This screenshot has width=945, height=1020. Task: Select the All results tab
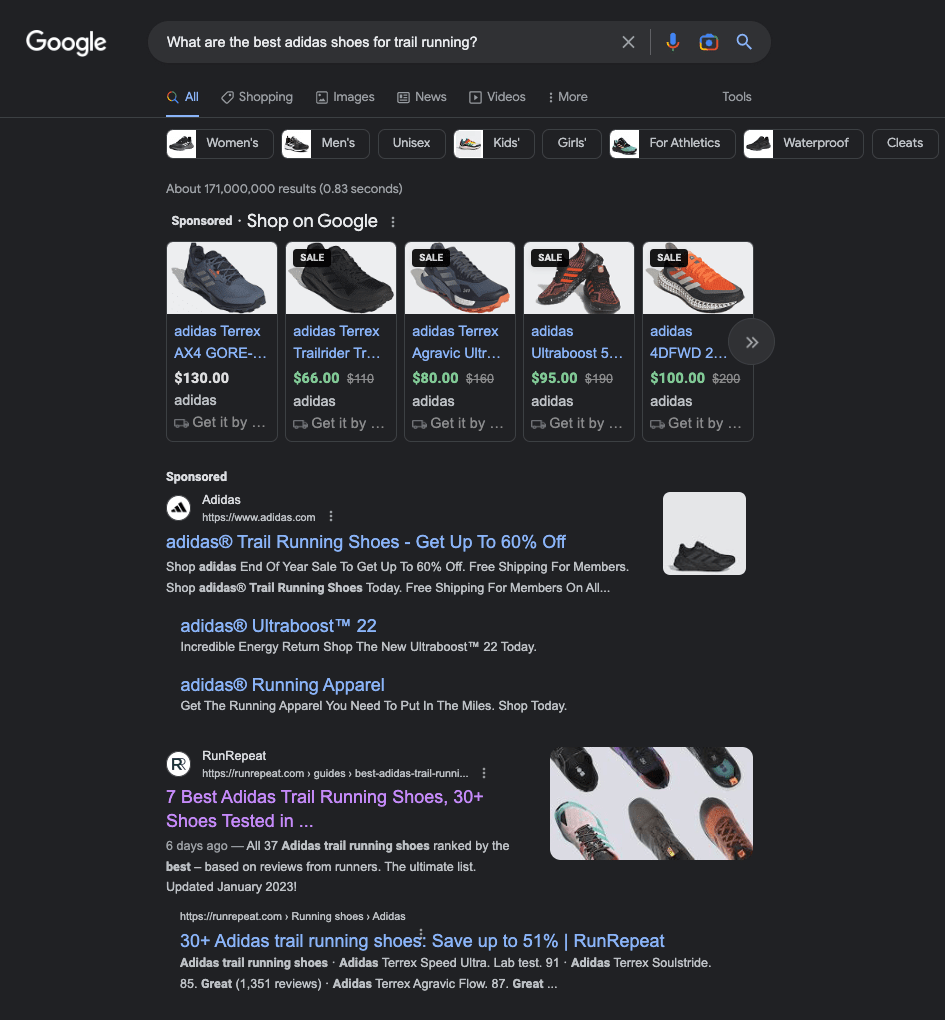(183, 97)
